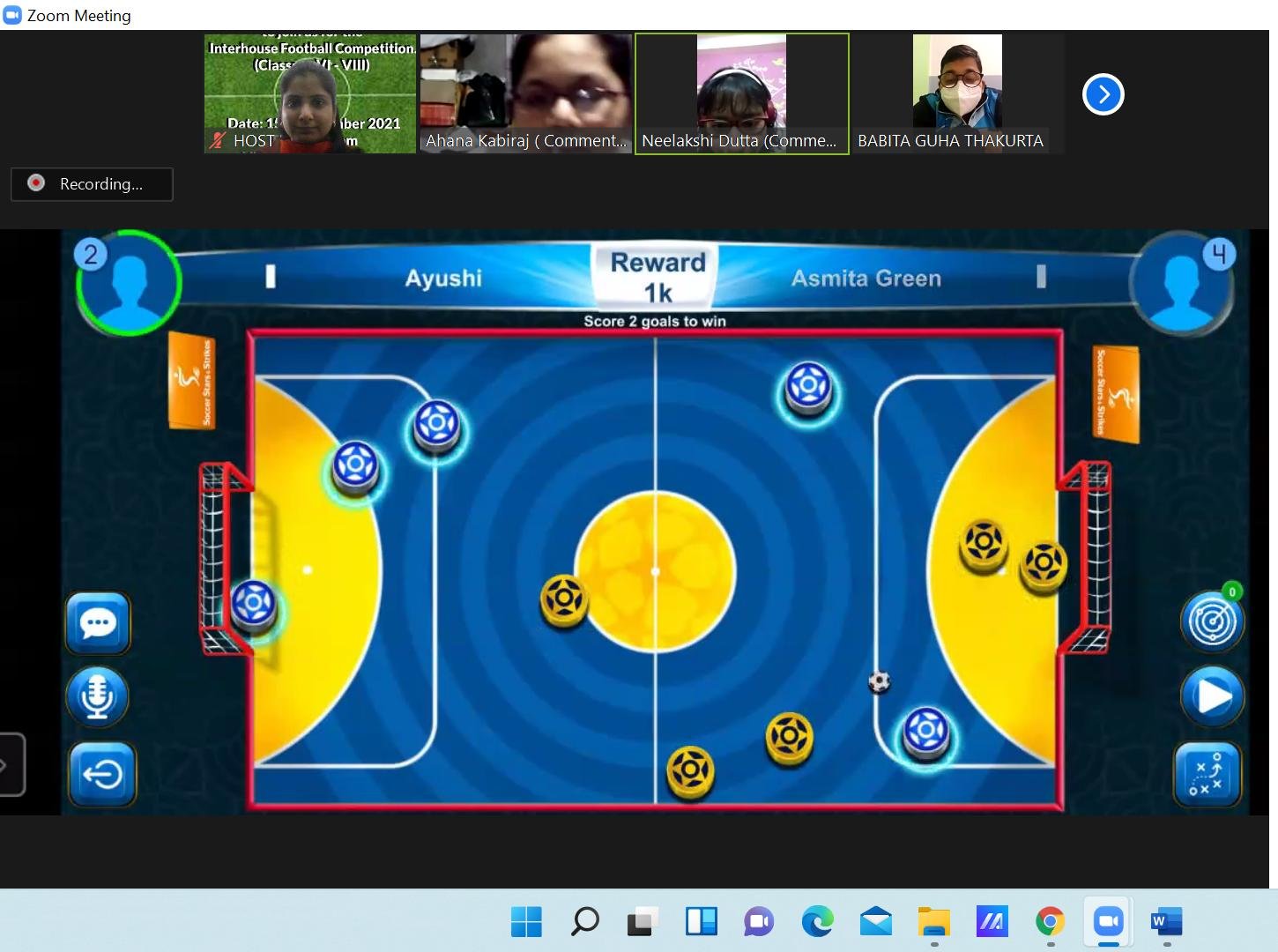Click the Zoom Meeting title icon
The height and width of the screenshot is (952, 1278).
12,15
